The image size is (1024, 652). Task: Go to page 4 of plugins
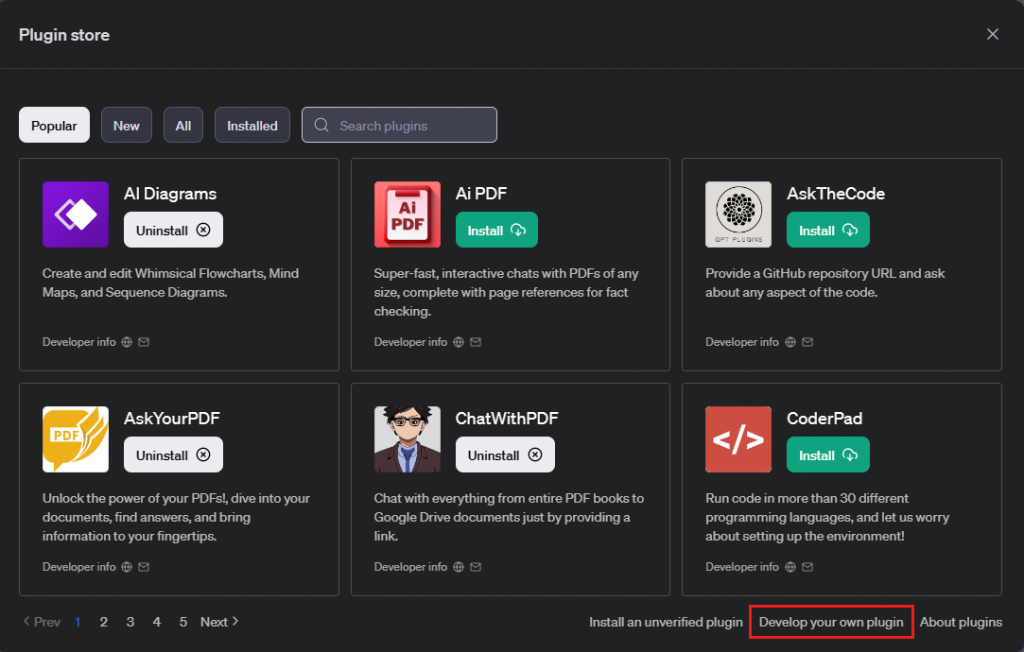[x=157, y=622]
